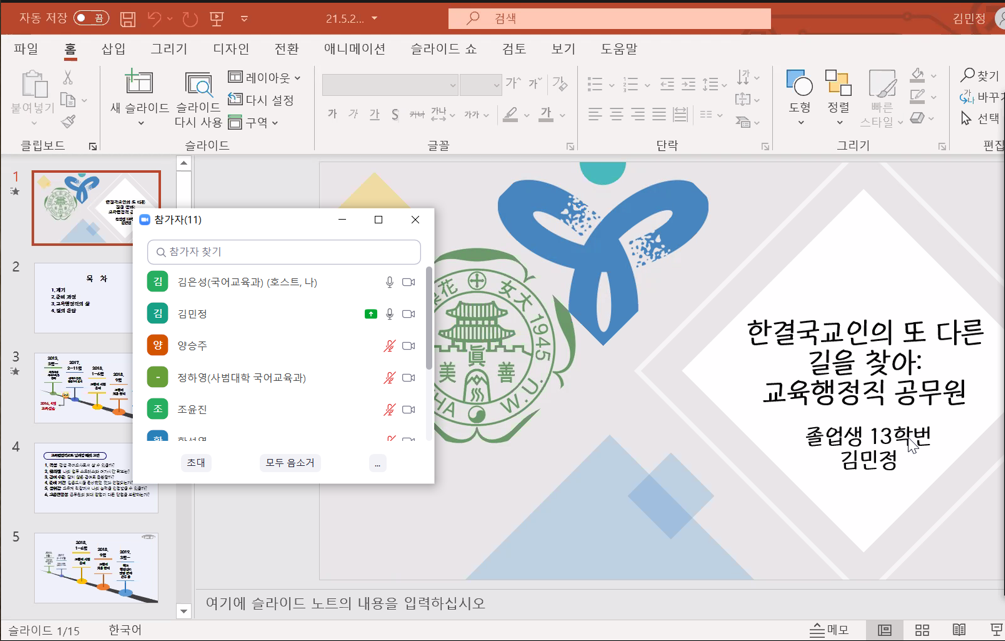Toggle Bold 가 formatting button
The image size is (1005, 641).
point(332,114)
